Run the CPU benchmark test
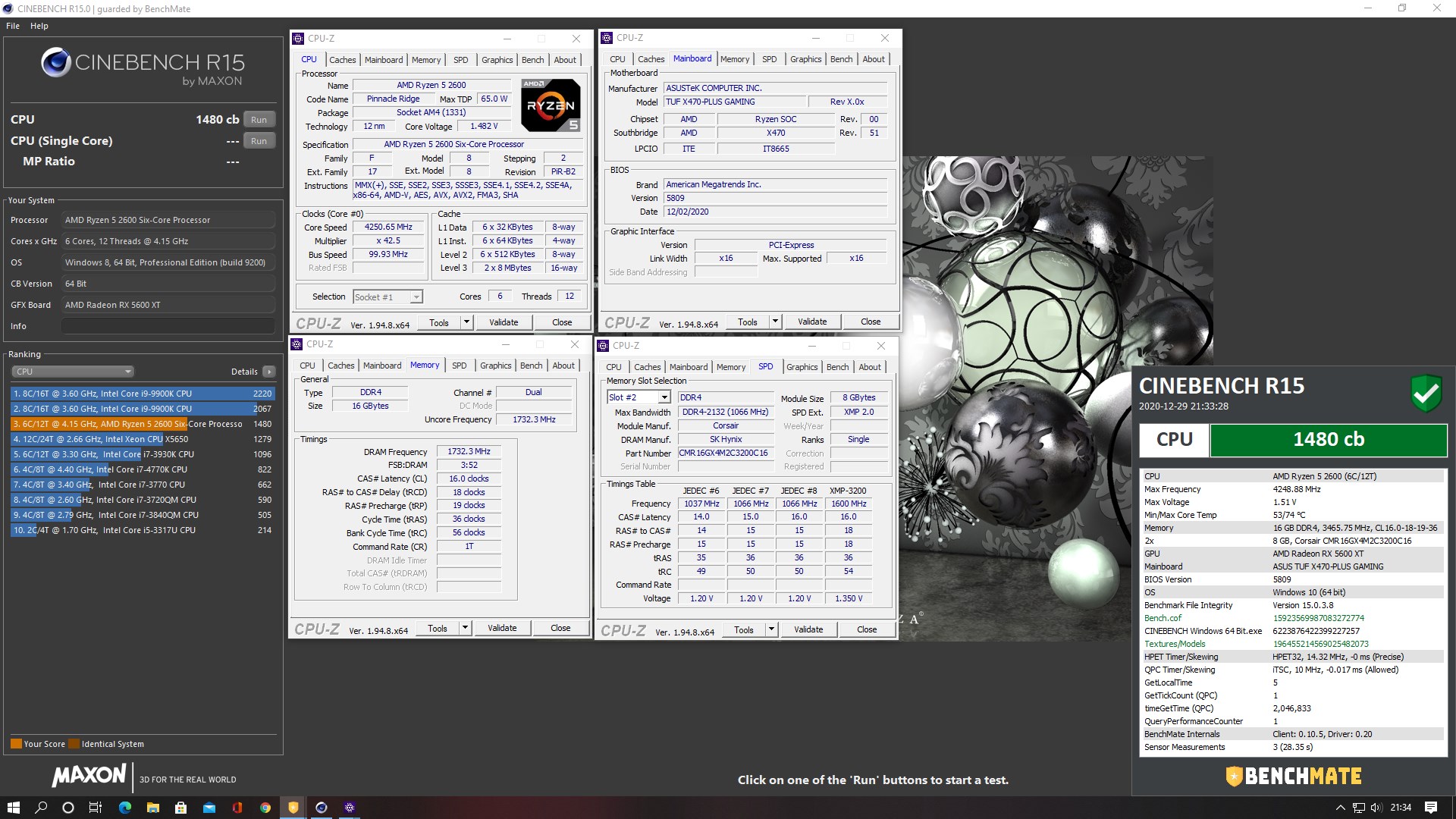Image resolution: width=1456 pixels, height=819 pixels. pos(259,120)
